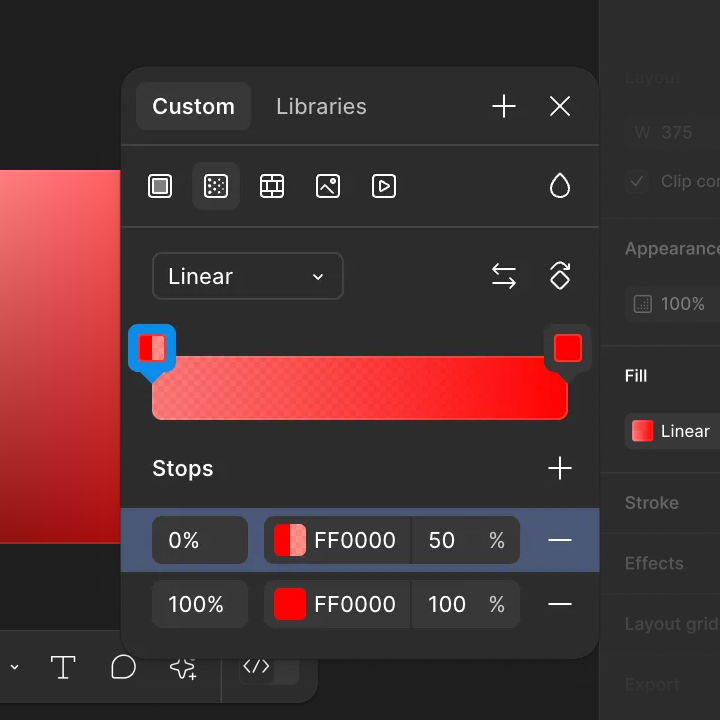The image size is (720, 720).
Task: Select the left gradient stop handle
Action: point(152,348)
